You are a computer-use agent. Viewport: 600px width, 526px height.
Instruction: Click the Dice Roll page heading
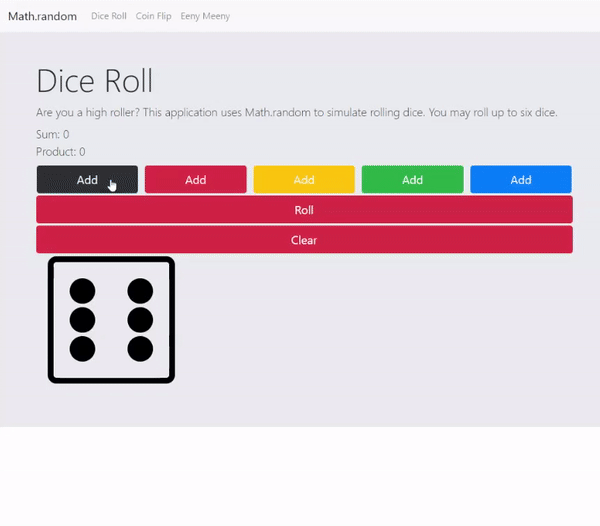94,81
